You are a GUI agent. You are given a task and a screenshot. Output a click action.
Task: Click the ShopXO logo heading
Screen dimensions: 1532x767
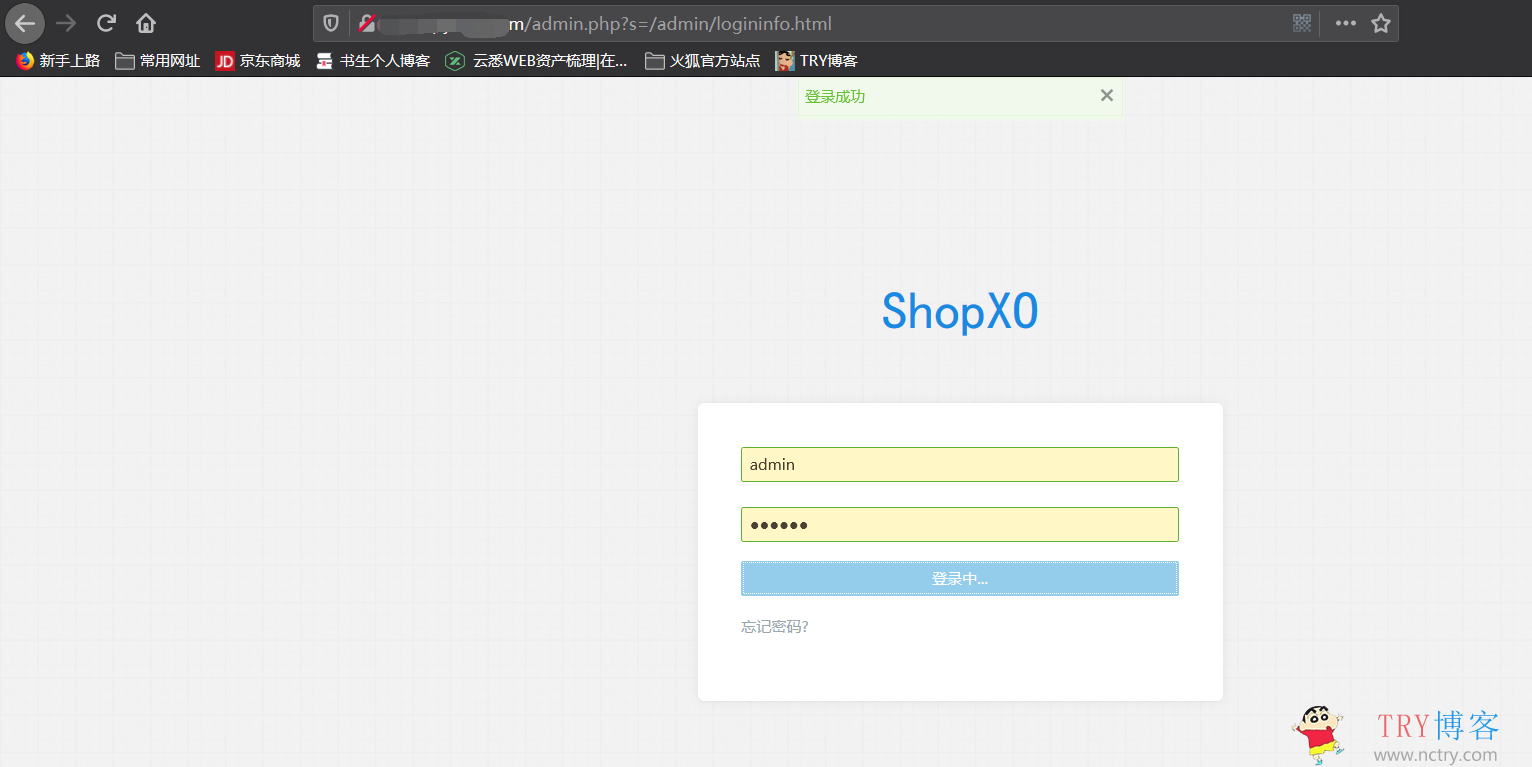(960, 311)
